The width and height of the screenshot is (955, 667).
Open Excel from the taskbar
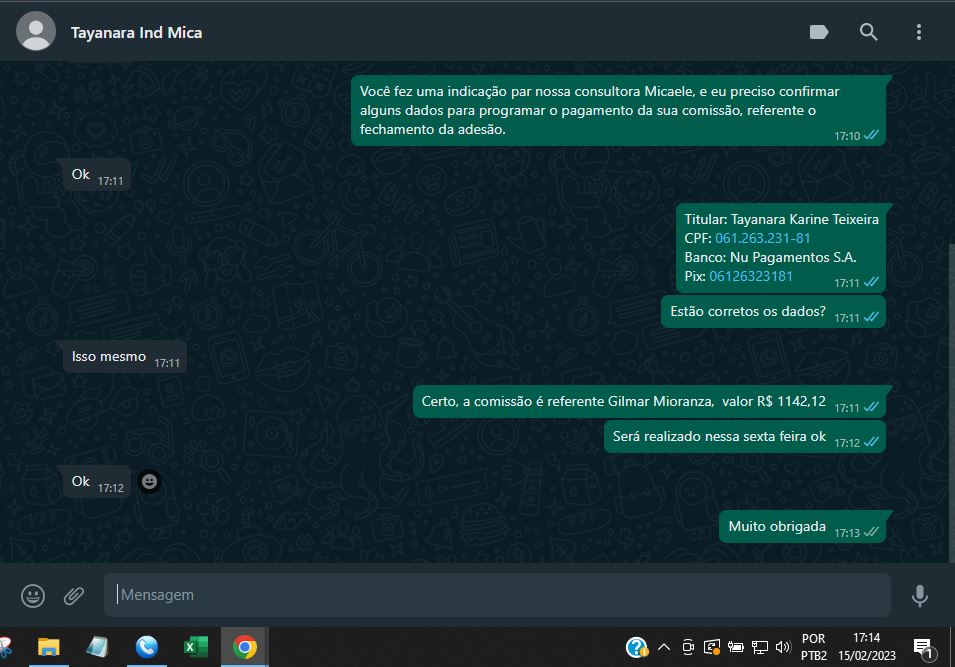click(195, 647)
